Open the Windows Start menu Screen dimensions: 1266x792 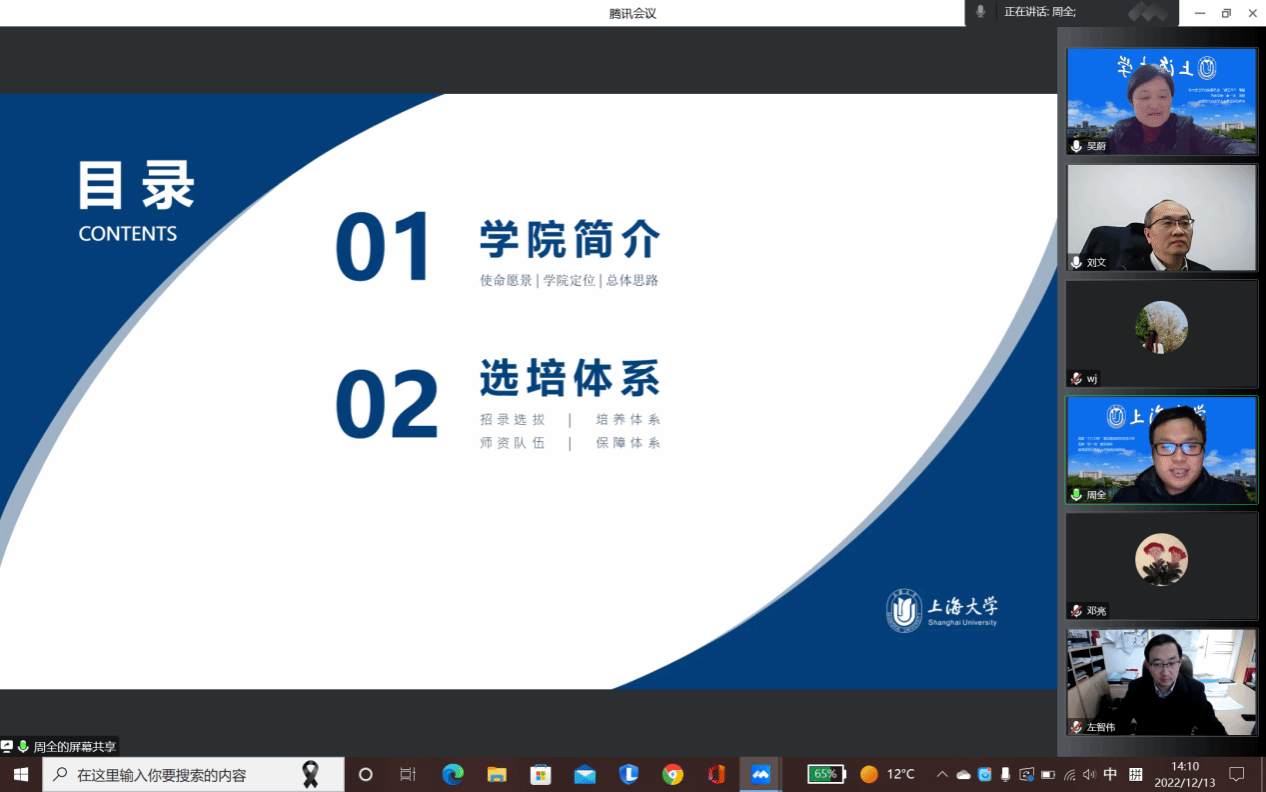(19, 773)
